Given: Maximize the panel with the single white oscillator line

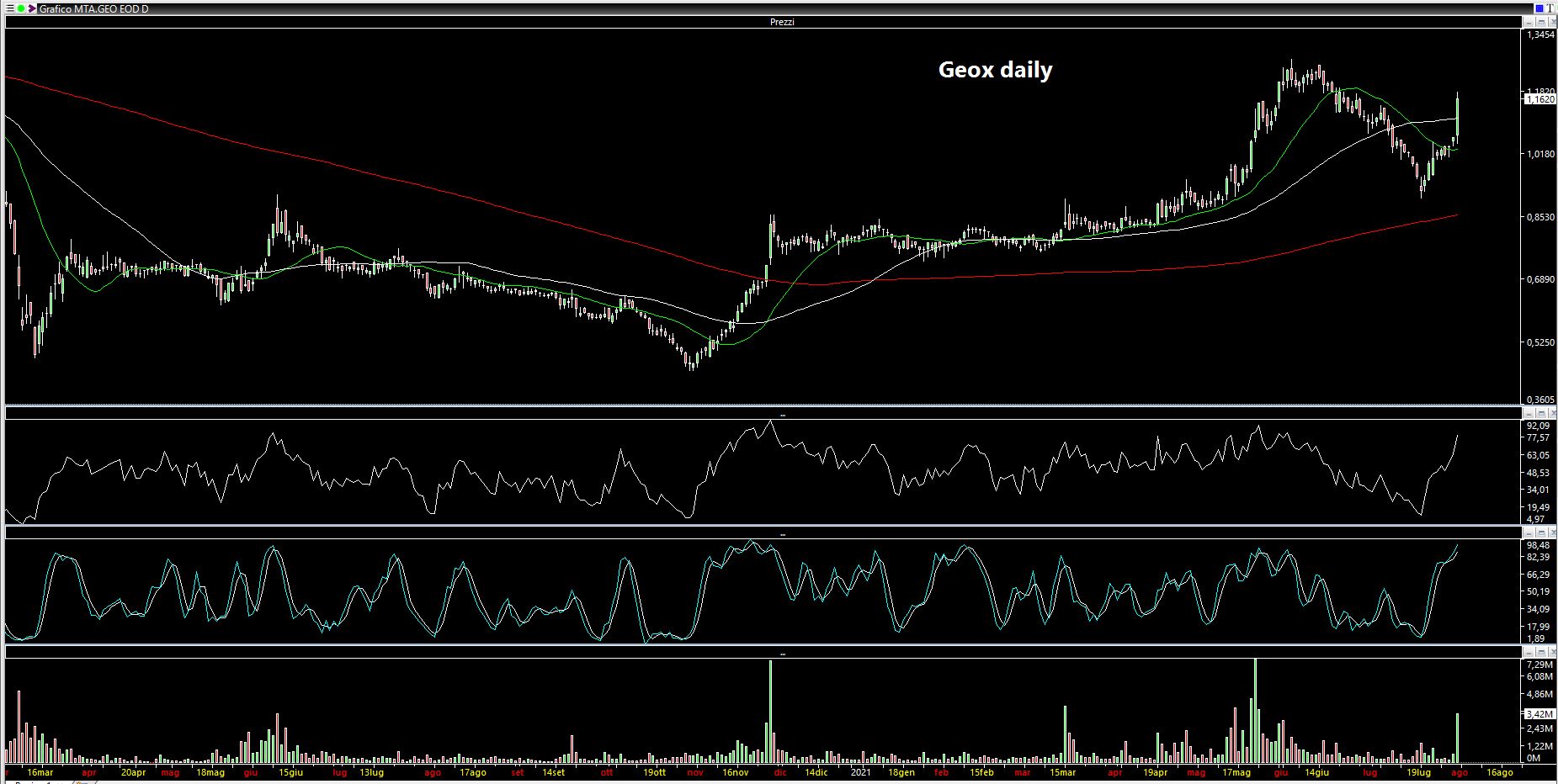Looking at the screenshot, I should coord(1541,413).
